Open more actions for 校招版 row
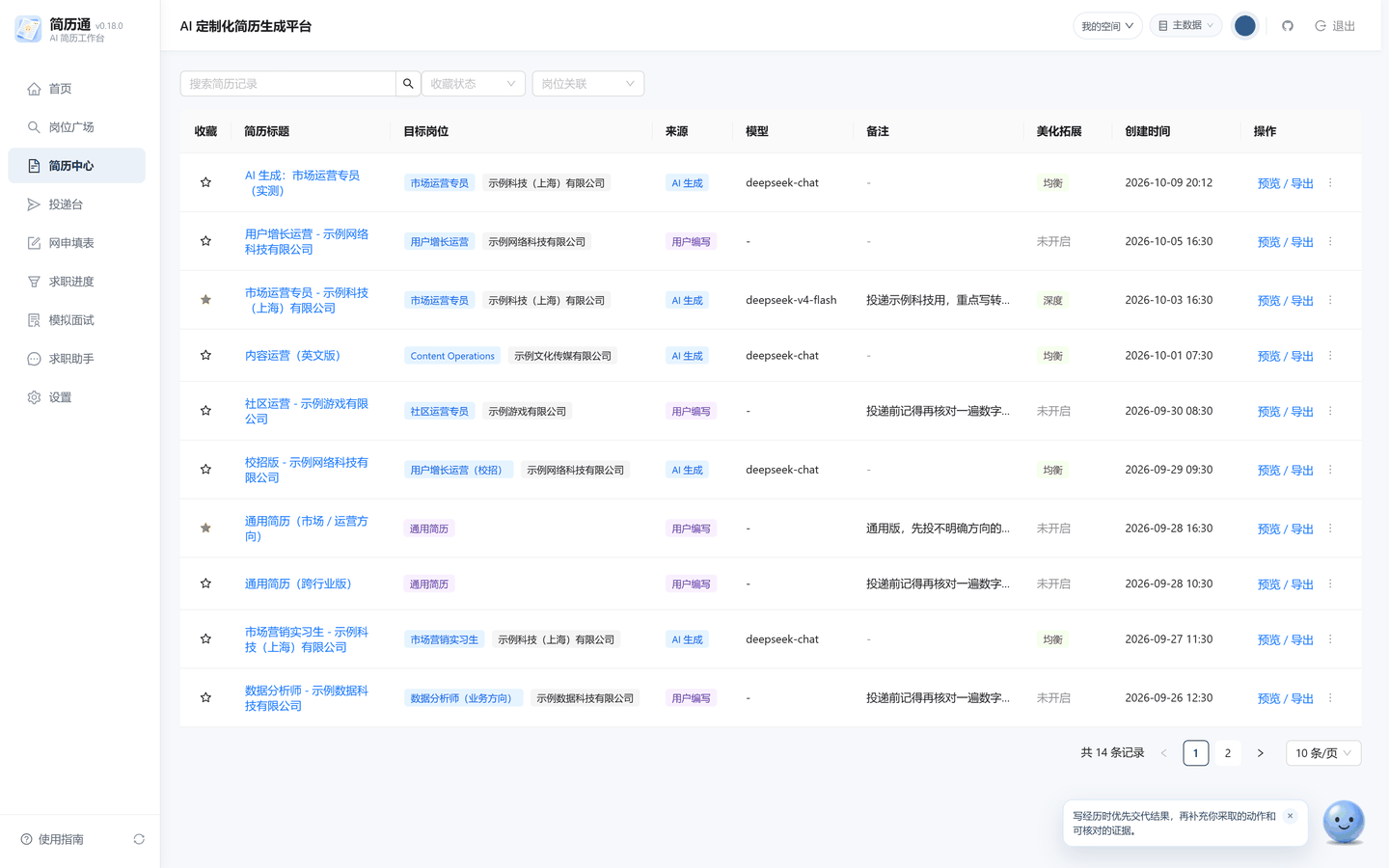 1330,470
